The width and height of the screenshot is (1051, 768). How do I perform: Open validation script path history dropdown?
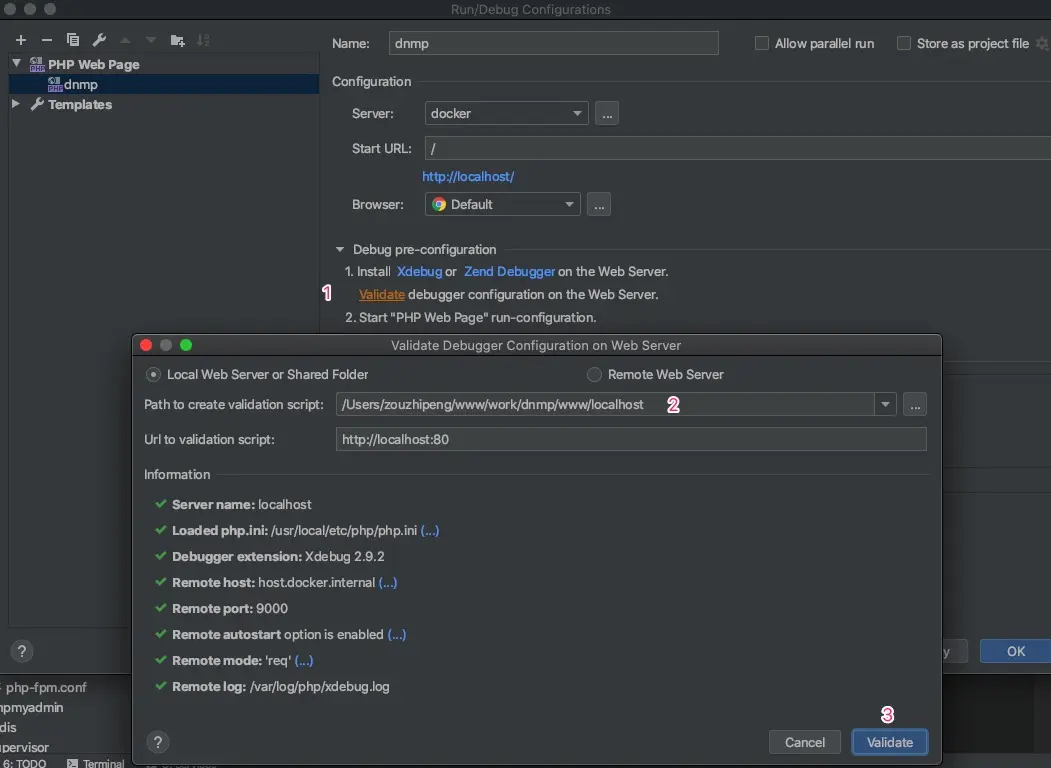tap(885, 404)
